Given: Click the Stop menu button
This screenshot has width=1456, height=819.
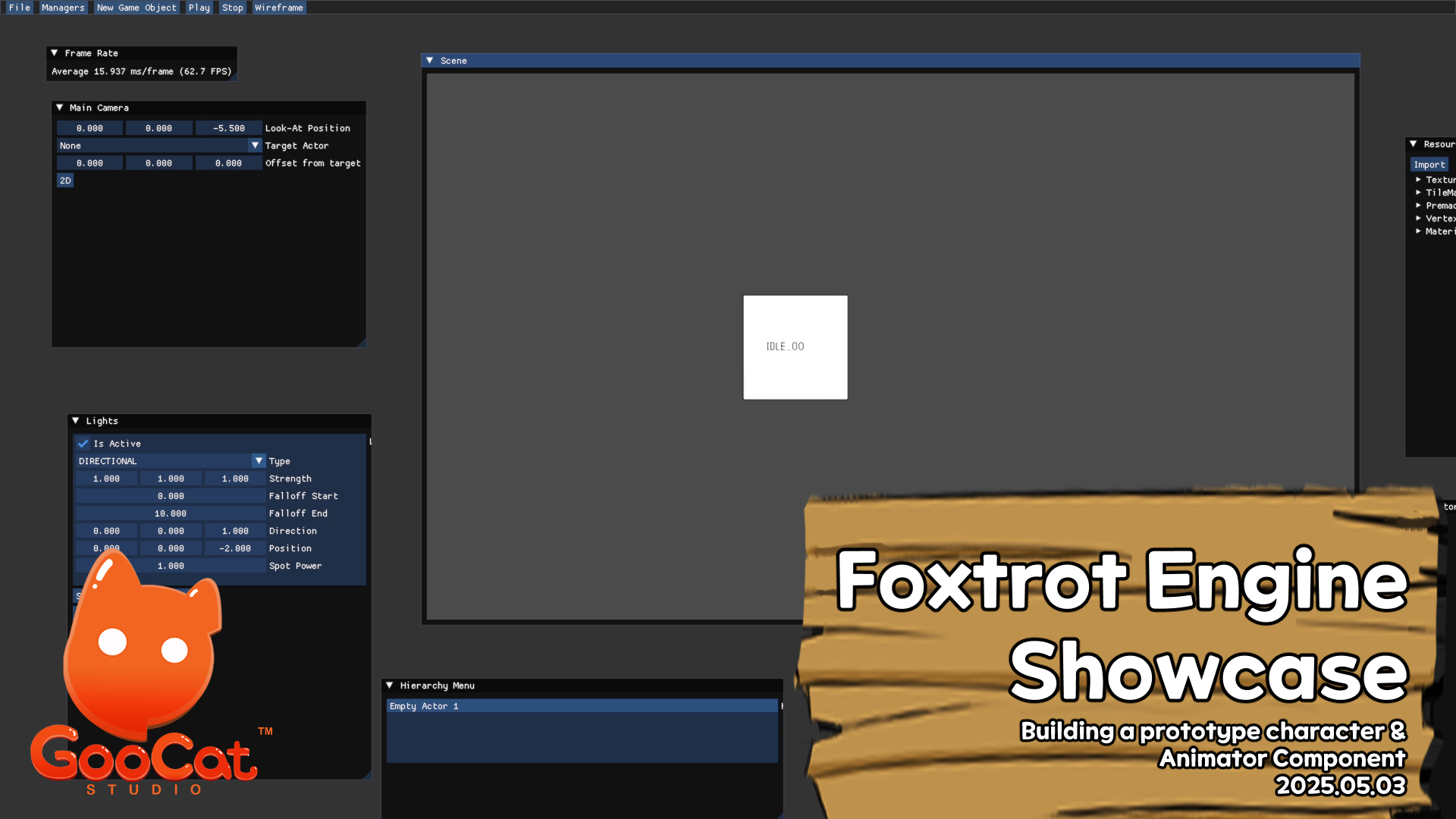Looking at the screenshot, I should coord(233,8).
